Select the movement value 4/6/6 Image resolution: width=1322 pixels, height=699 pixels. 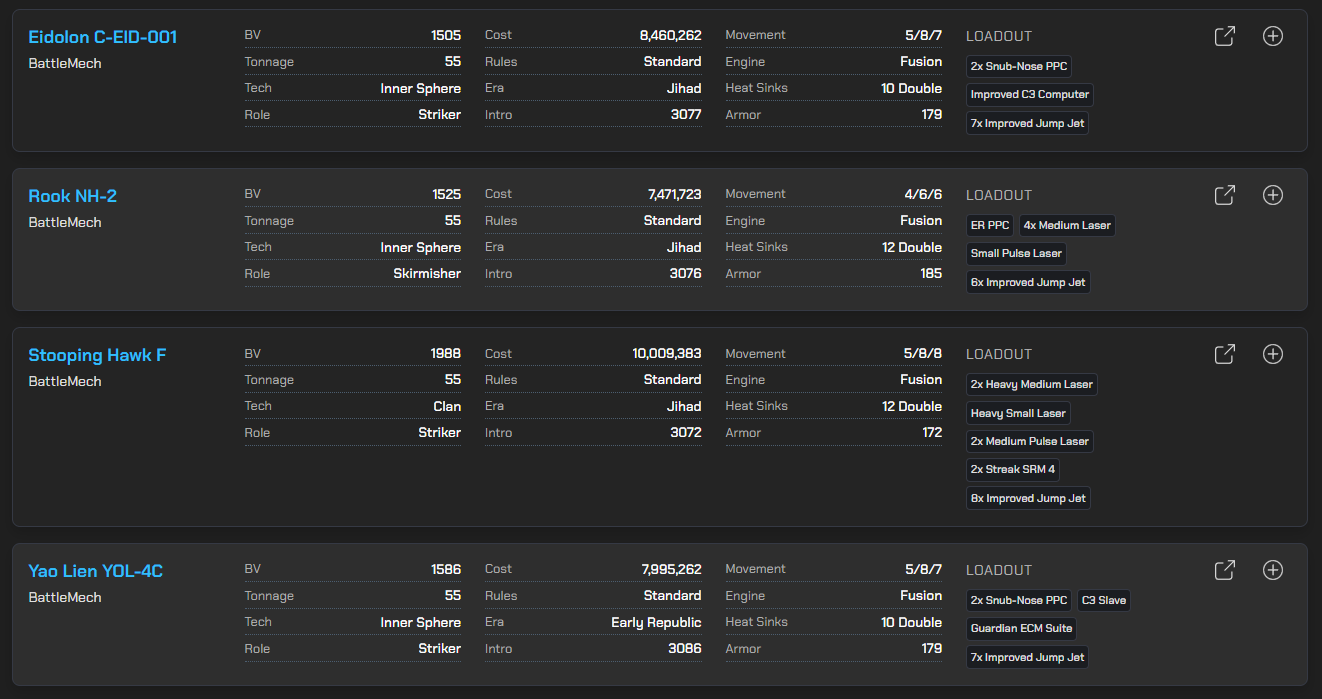[923, 194]
